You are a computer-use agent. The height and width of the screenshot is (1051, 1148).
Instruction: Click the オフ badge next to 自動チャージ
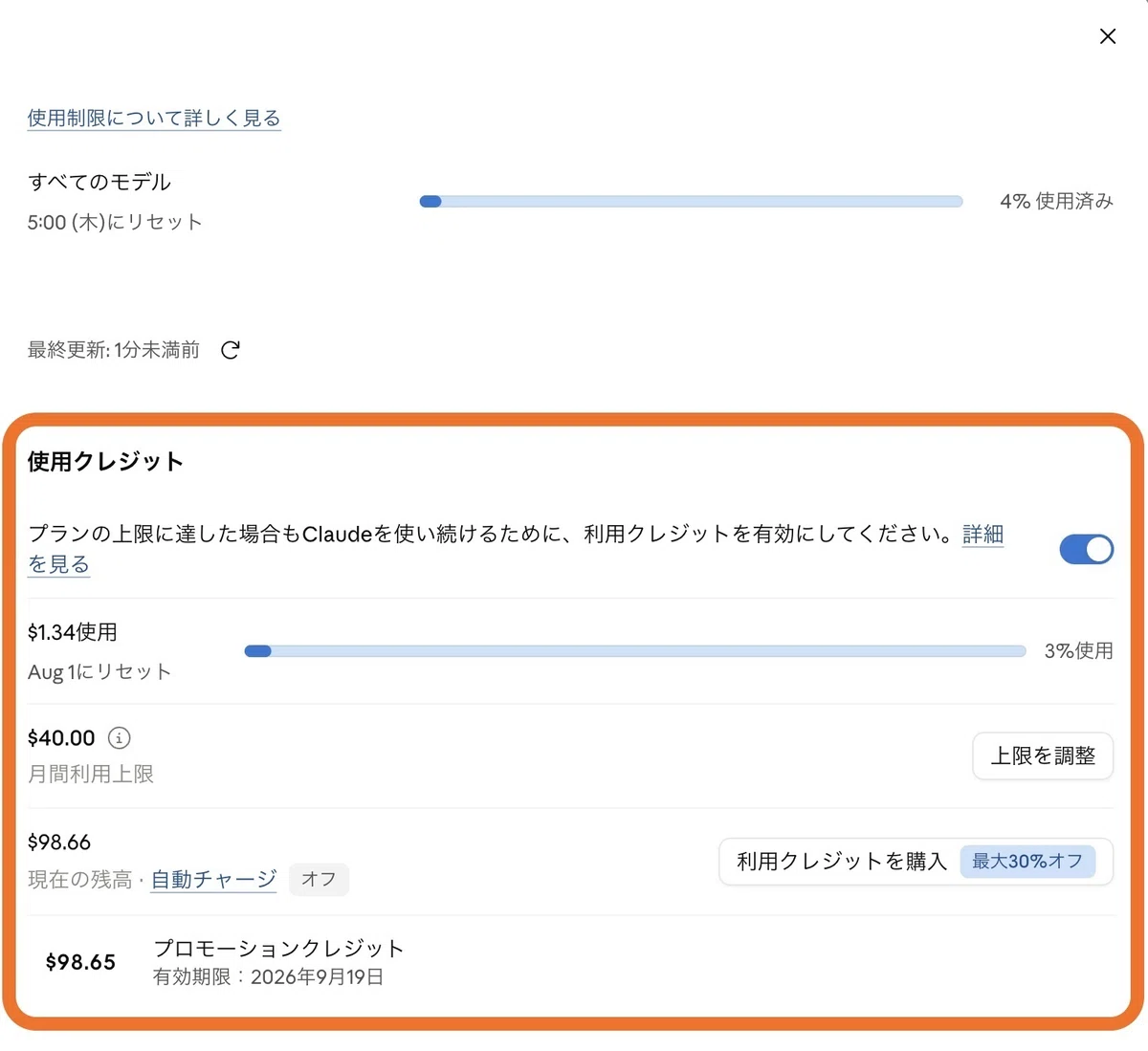pos(319,879)
